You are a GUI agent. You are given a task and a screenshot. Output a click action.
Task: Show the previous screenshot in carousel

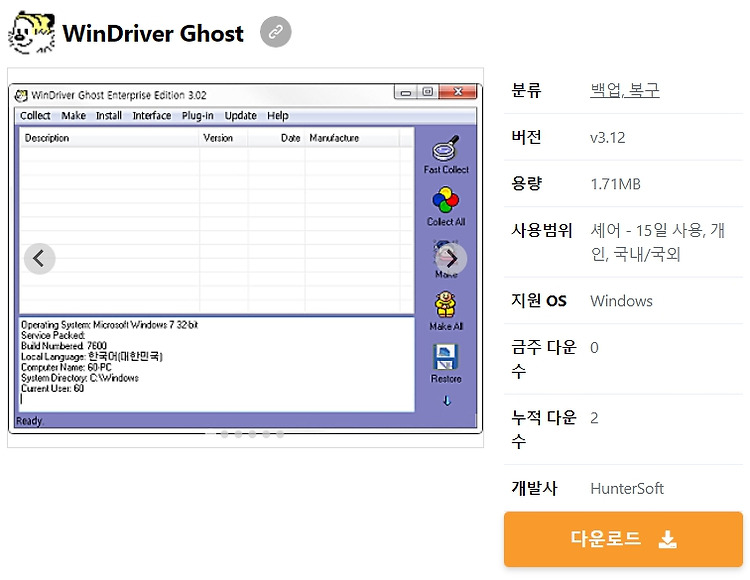[x=40, y=259]
